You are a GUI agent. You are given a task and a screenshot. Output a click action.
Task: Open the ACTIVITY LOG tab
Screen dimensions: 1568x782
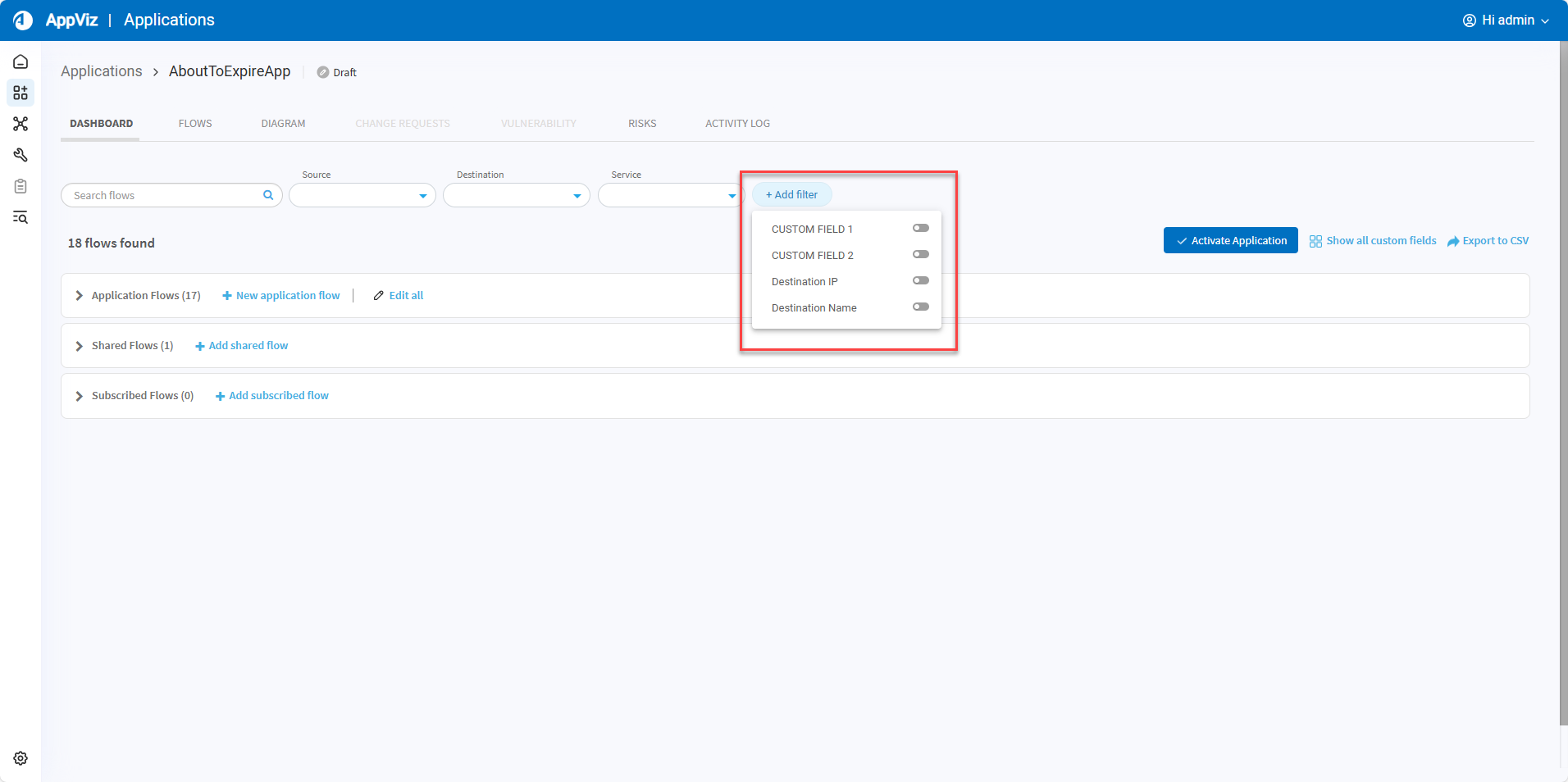click(x=737, y=124)
